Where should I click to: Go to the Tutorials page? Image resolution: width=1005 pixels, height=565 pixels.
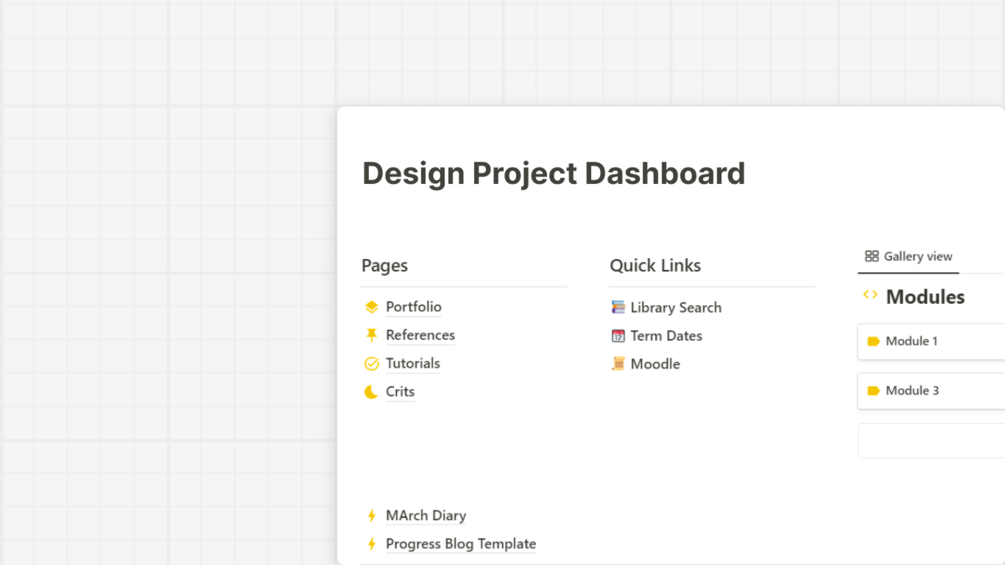coord(413,364)
